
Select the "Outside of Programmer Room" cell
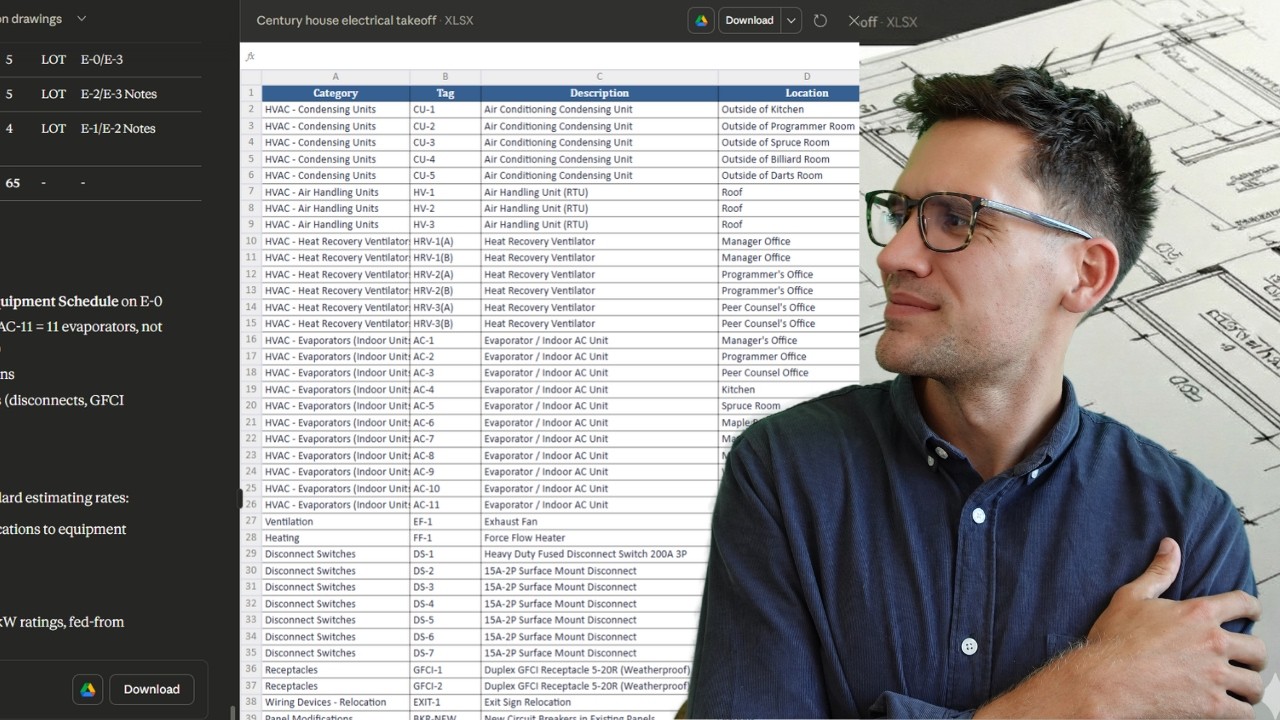pos(788,126)
